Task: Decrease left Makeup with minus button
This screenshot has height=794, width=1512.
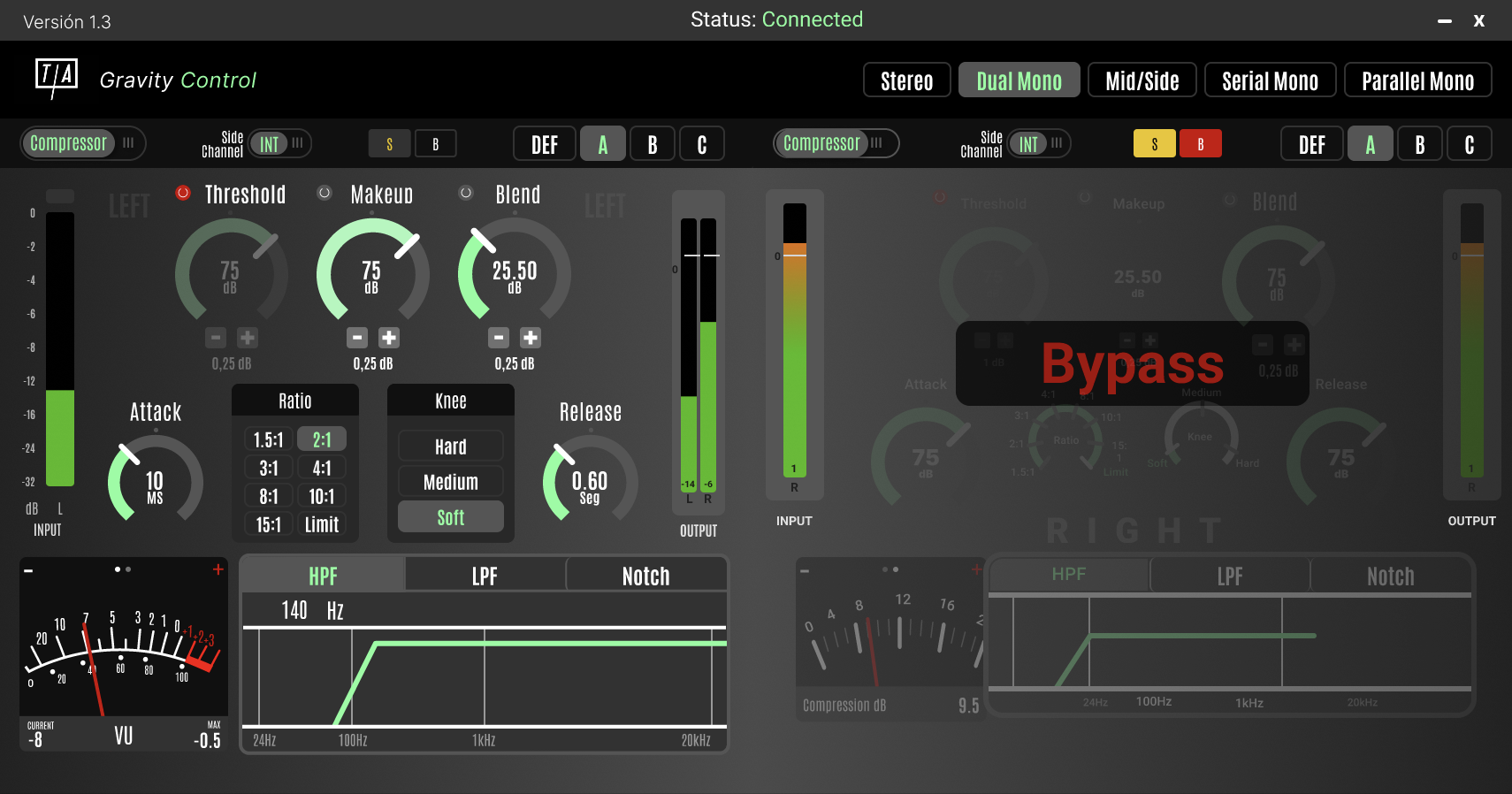Action: (x=357, y=338)
